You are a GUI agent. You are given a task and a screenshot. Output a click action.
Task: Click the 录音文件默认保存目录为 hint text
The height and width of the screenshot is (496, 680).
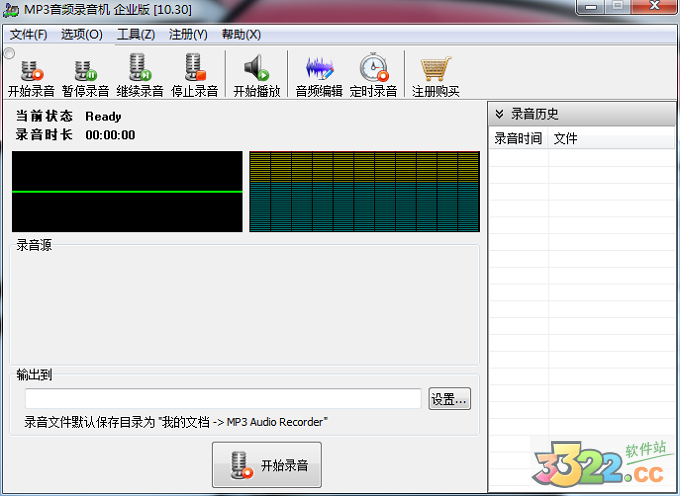tap(176, 422)
